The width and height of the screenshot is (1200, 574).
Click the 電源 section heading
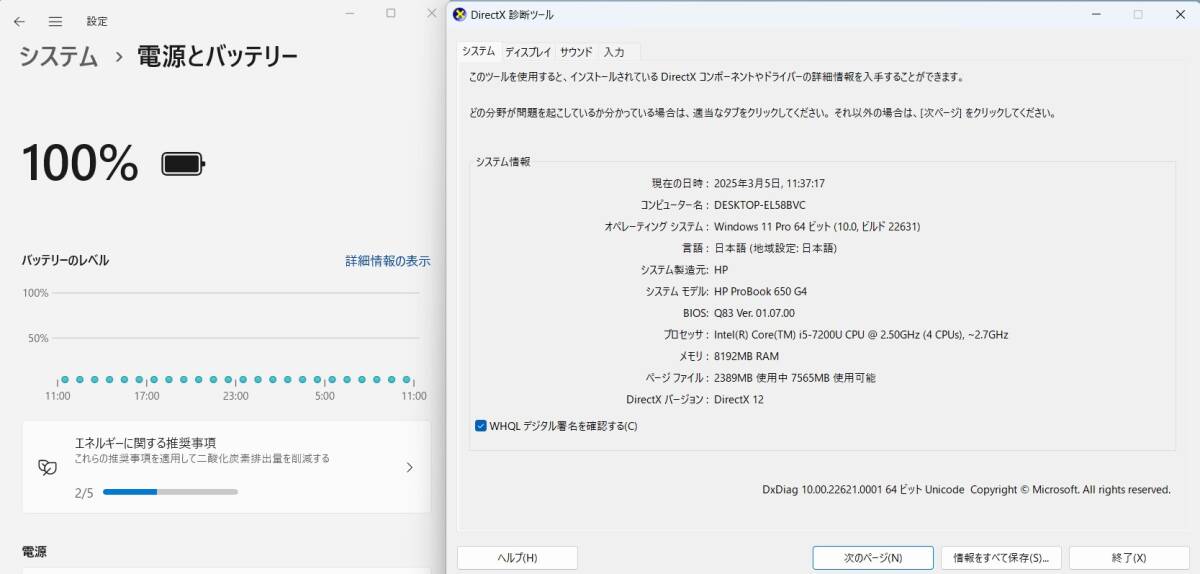(x=35, y=552)
